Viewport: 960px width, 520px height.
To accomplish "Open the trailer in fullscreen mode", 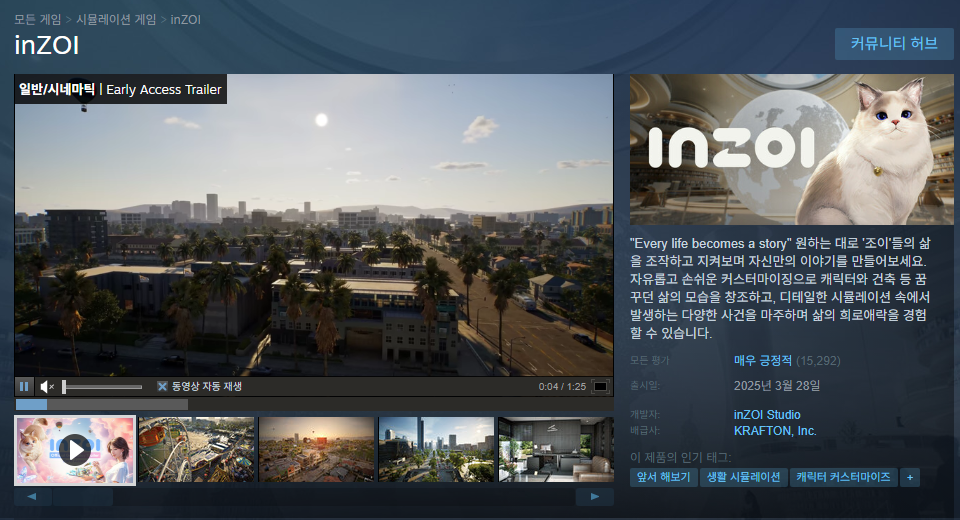I will point(601,386).
